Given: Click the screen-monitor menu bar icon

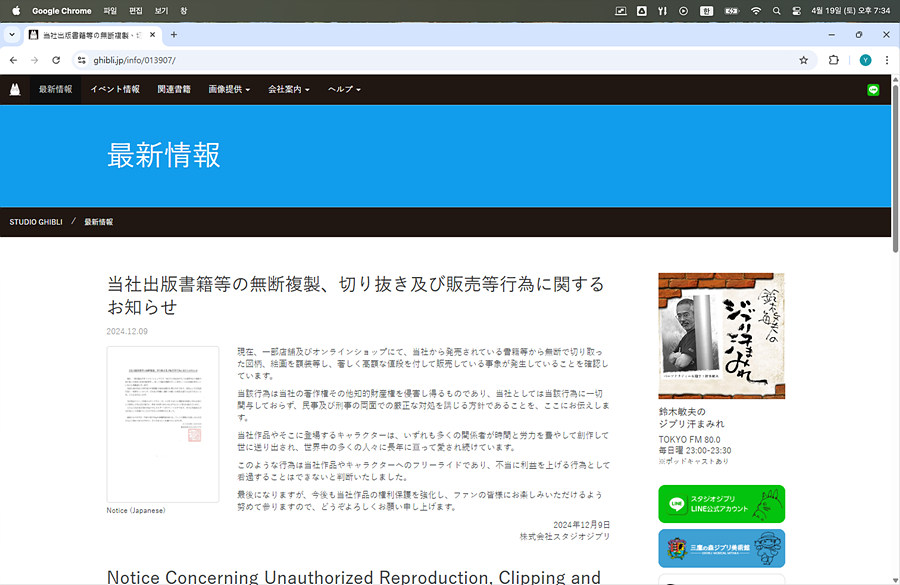Looking at the screenshot, I should pyautogui.click(x=620, y=11).
